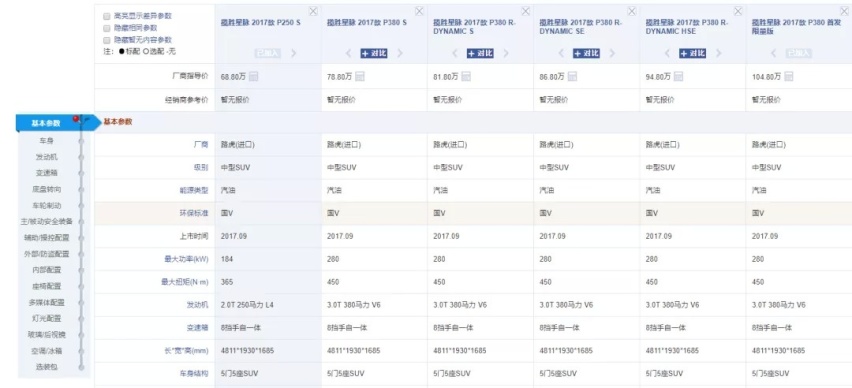Remove the P380 R-DYNAMIC S column

[x=526, y=11]
